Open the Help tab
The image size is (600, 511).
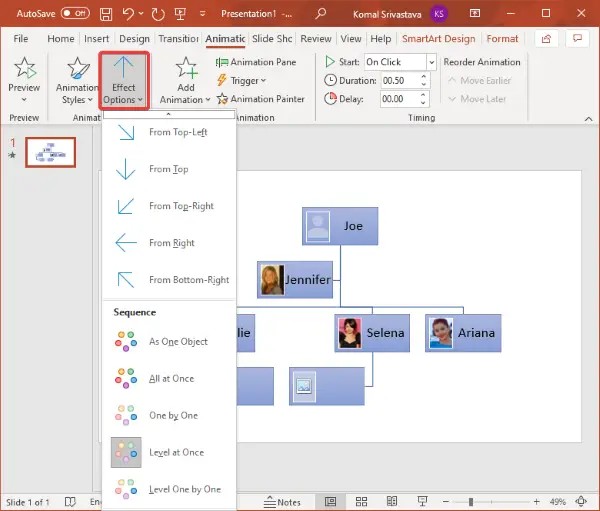(381, 39)
